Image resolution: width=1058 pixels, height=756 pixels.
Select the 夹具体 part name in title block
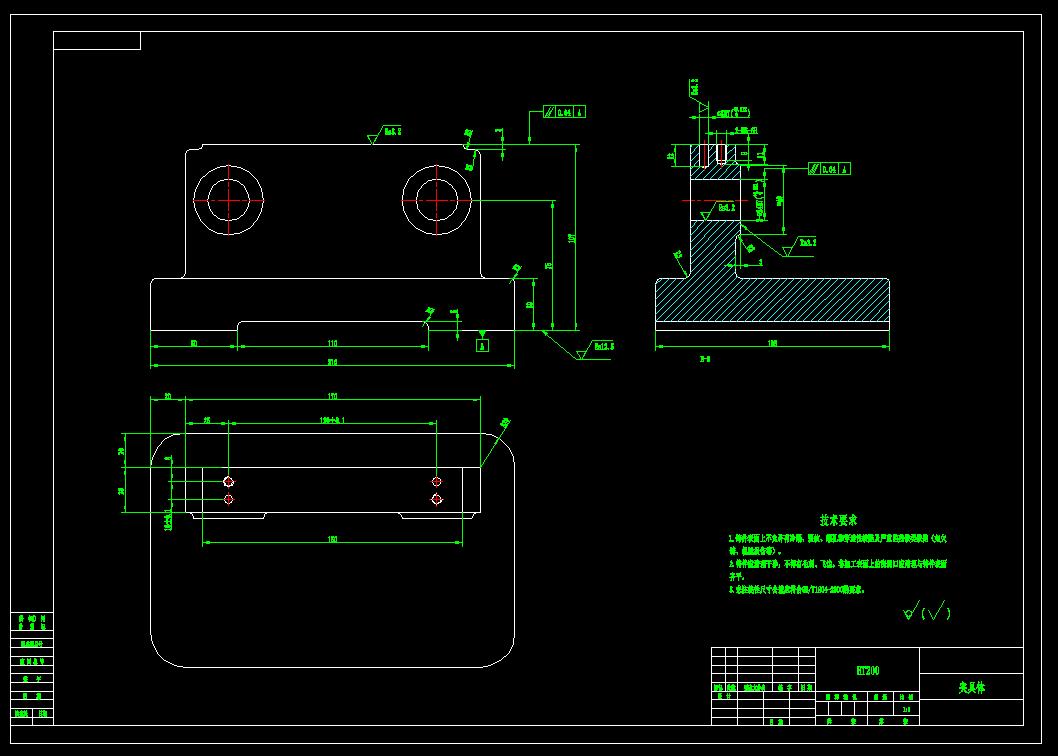click(x=971, y=687)
